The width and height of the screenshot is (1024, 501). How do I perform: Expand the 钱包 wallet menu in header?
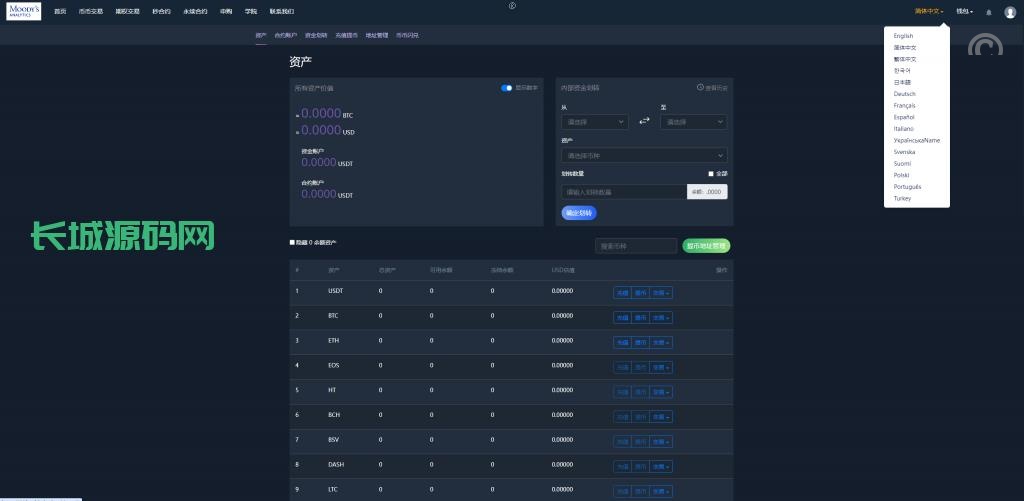click(964, 12)
